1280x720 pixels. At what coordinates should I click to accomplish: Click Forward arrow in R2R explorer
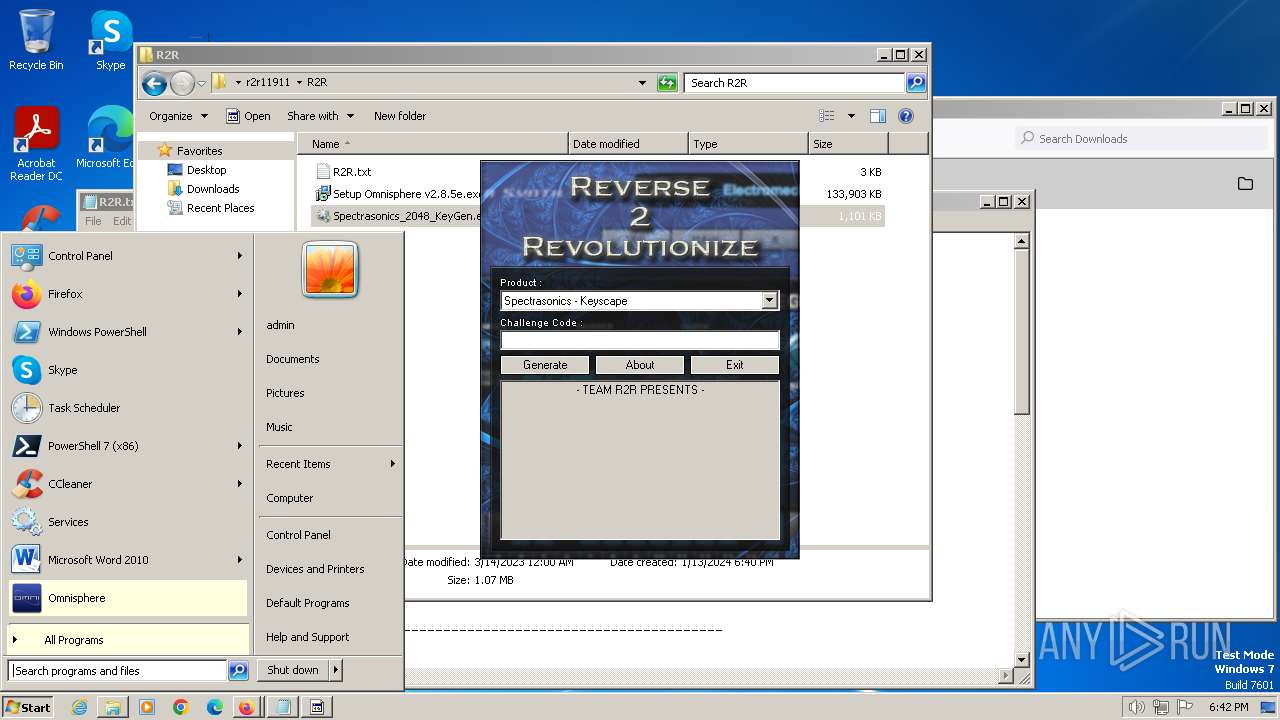(x=182, y=83)
